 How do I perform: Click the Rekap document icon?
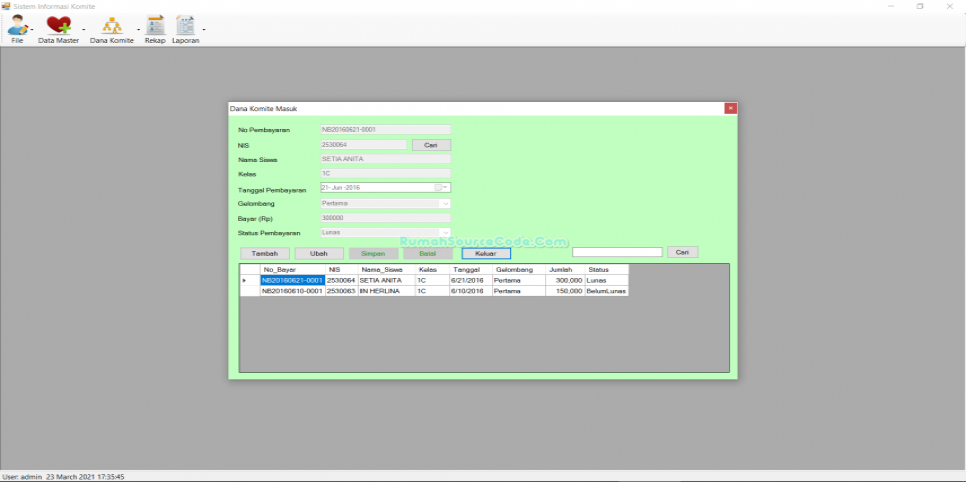[154, 26]
